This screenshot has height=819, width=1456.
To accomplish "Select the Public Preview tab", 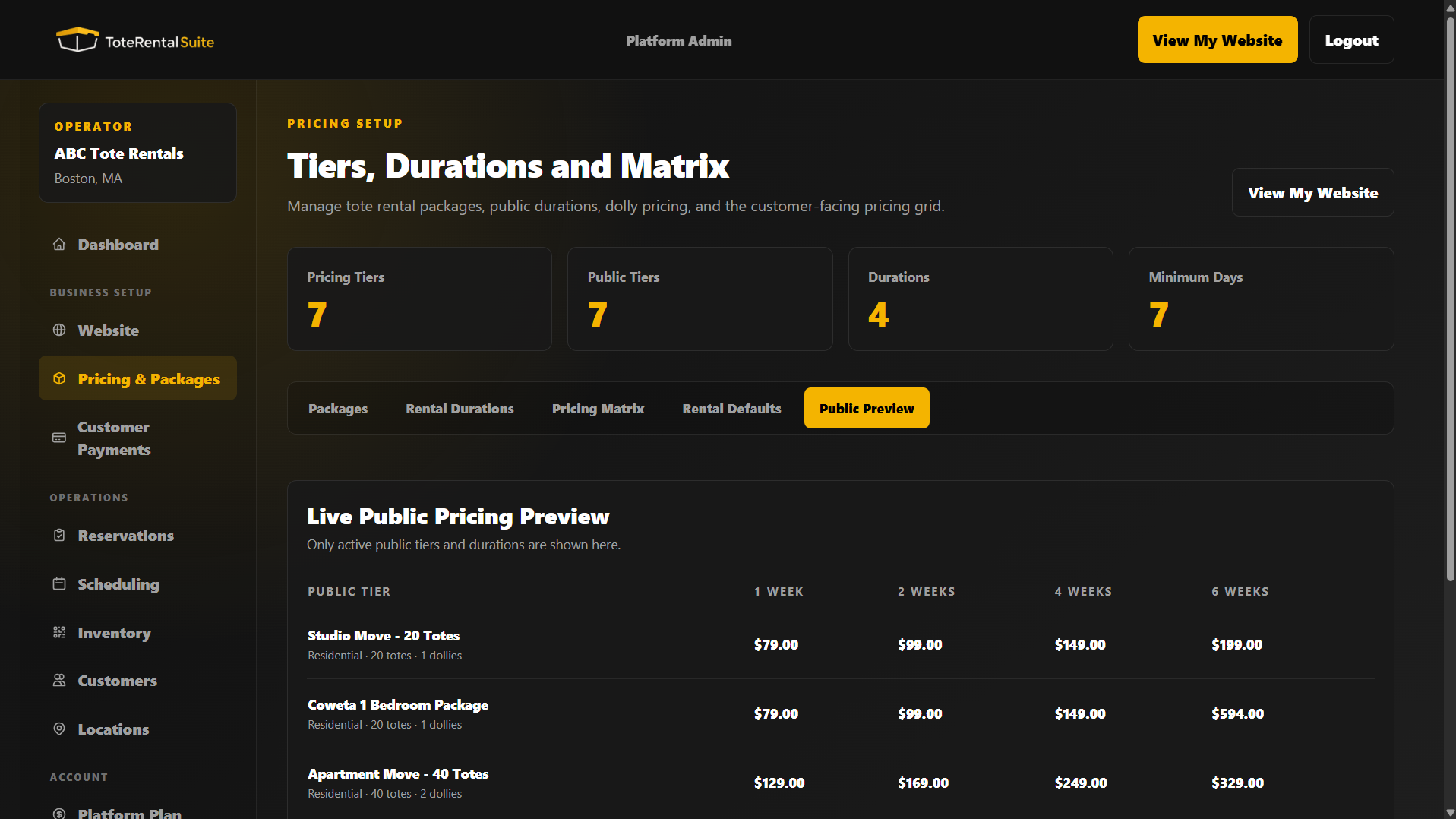I will (867, 408).
